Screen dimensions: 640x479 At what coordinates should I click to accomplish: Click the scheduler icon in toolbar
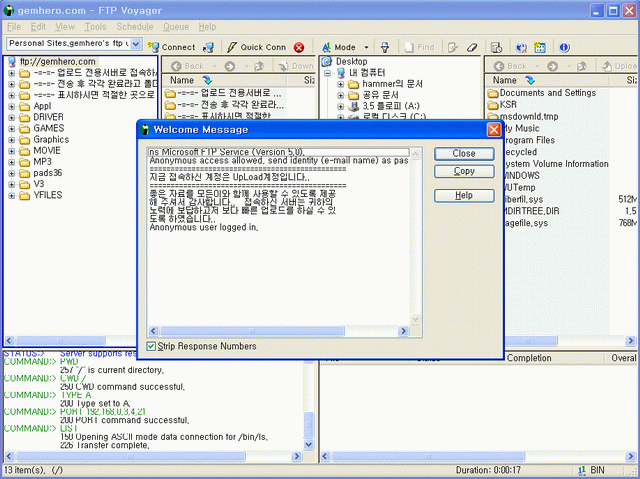496,47
